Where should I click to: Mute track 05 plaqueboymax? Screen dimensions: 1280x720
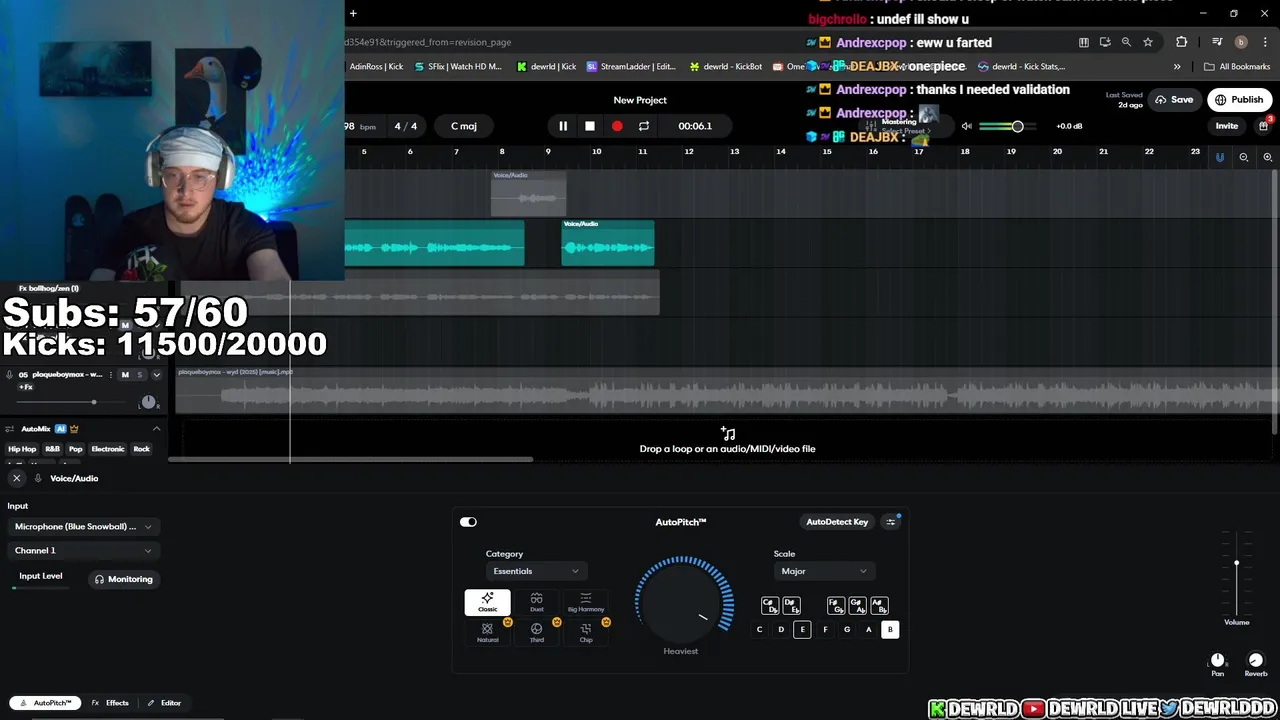tap(125, 375)
